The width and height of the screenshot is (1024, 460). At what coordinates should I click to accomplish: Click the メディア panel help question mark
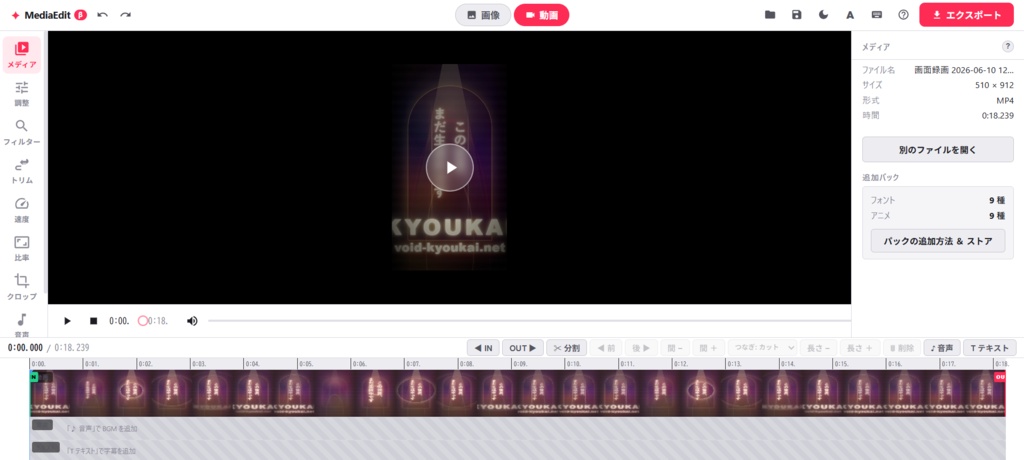(1008, 46)
